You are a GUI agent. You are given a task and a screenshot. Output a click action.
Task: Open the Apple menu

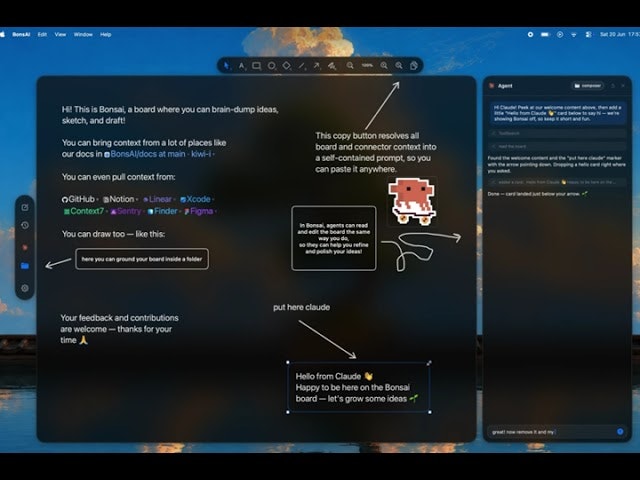pos(2,34)
